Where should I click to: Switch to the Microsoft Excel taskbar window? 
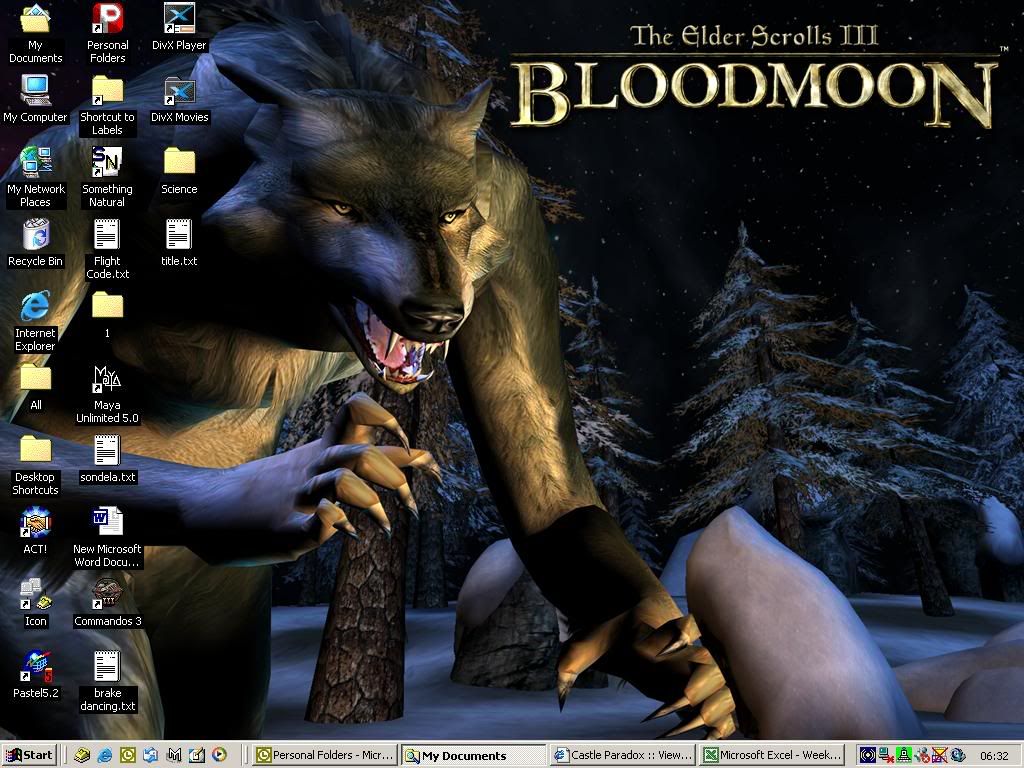pos(770,755)
